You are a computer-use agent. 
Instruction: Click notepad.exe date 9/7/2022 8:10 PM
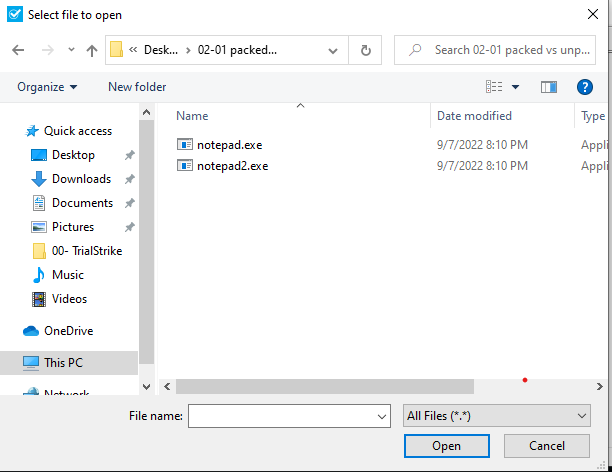(482, 145)
